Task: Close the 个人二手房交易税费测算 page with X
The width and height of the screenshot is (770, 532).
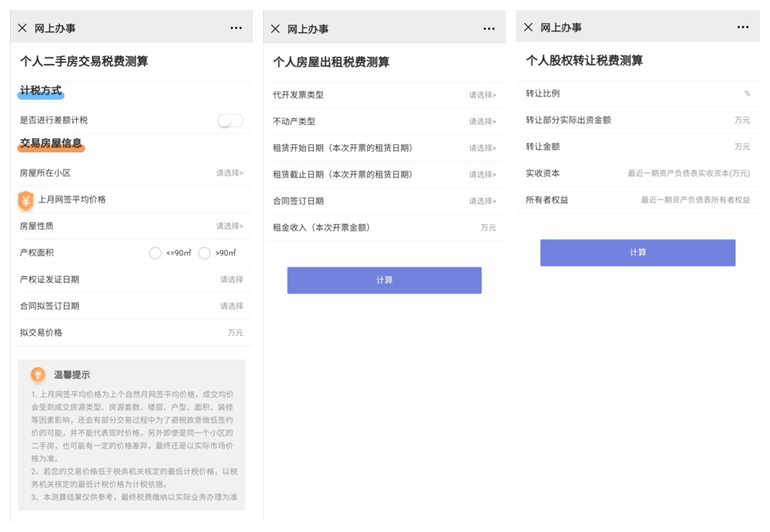Action: tap(22, 28)
